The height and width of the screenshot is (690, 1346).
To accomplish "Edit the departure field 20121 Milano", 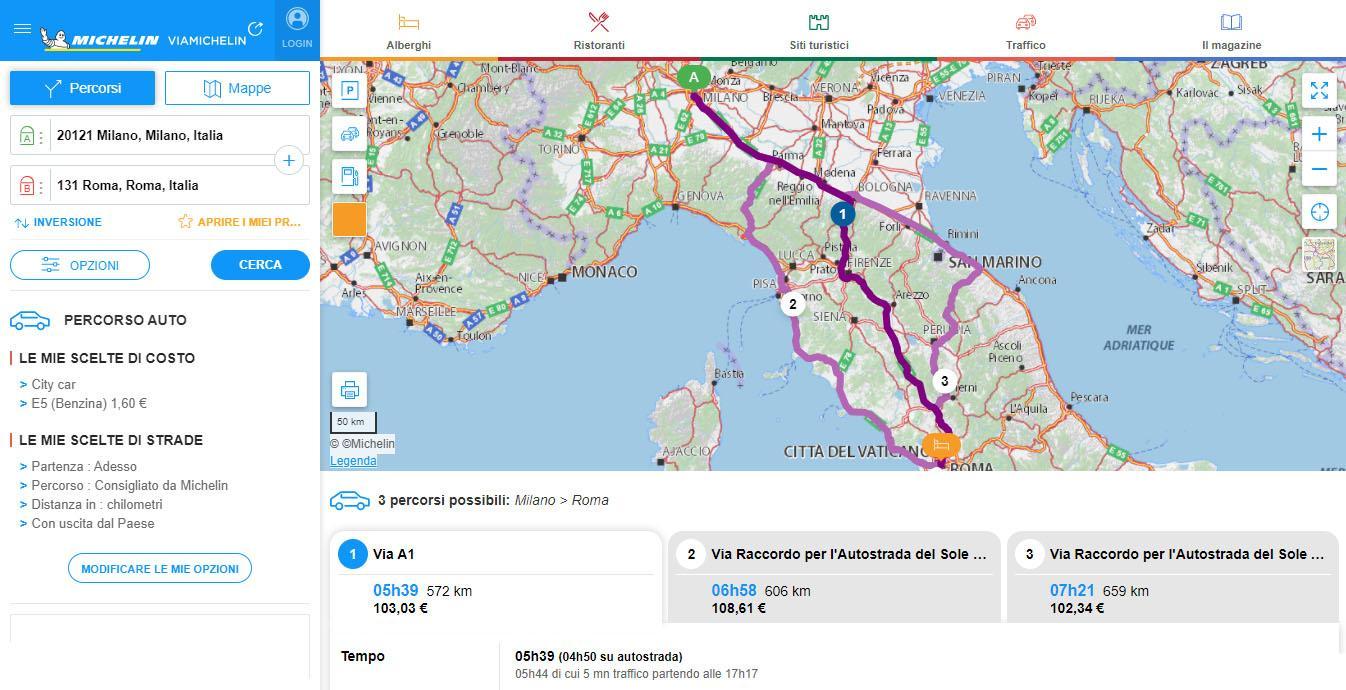I will click(160, 135).
